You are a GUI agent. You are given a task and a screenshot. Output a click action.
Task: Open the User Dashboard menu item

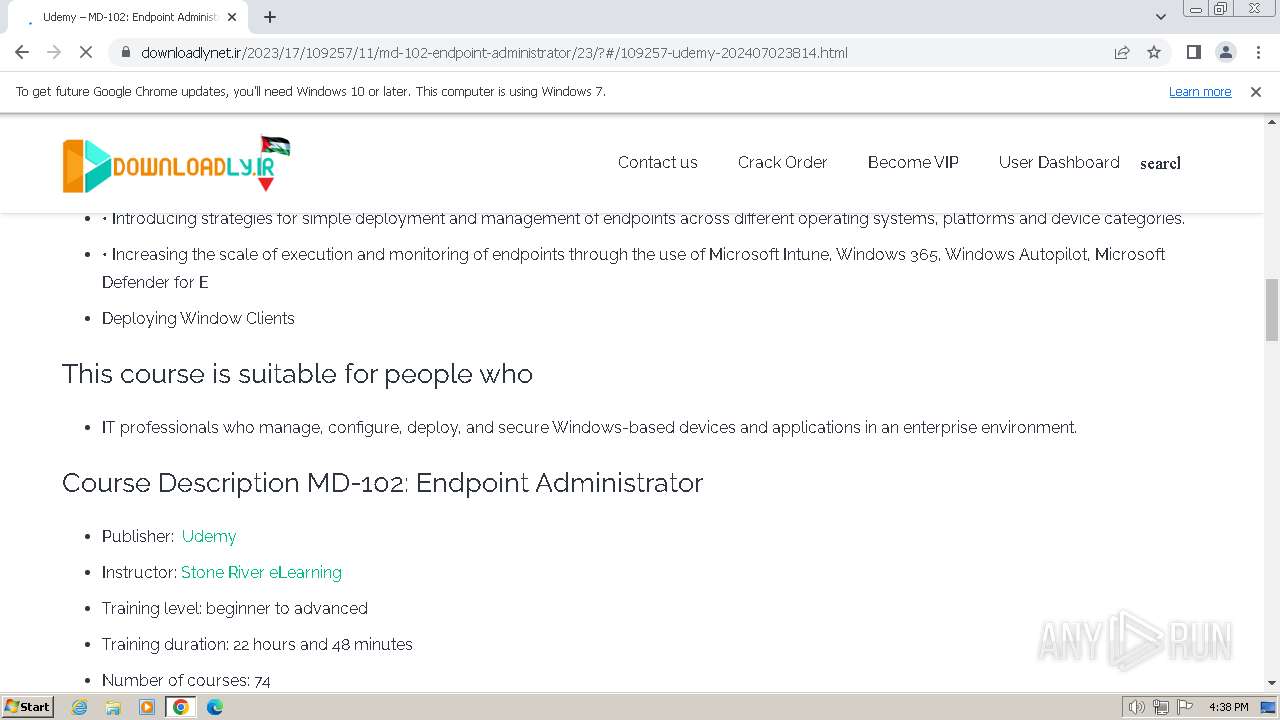(1059, 162)
